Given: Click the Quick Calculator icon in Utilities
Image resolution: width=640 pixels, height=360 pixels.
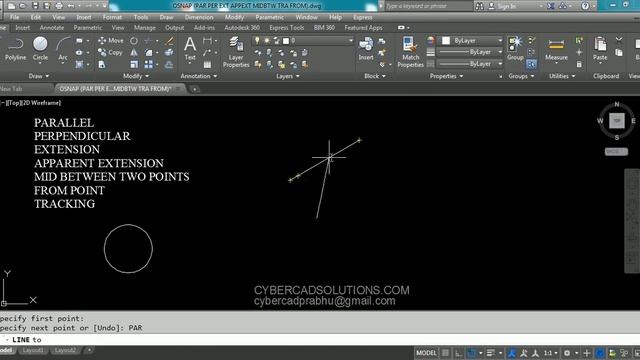Looking at the screenshot, I should pos(579,64).
